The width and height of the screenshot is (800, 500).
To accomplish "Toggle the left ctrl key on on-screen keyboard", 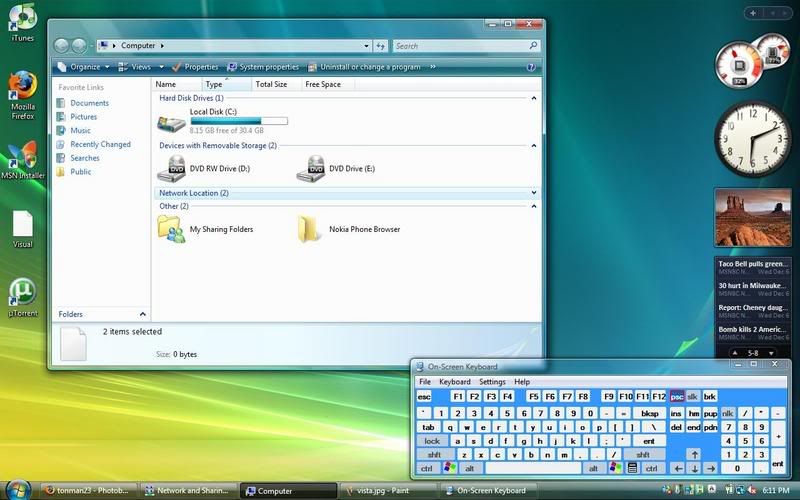I will point(427,468).
